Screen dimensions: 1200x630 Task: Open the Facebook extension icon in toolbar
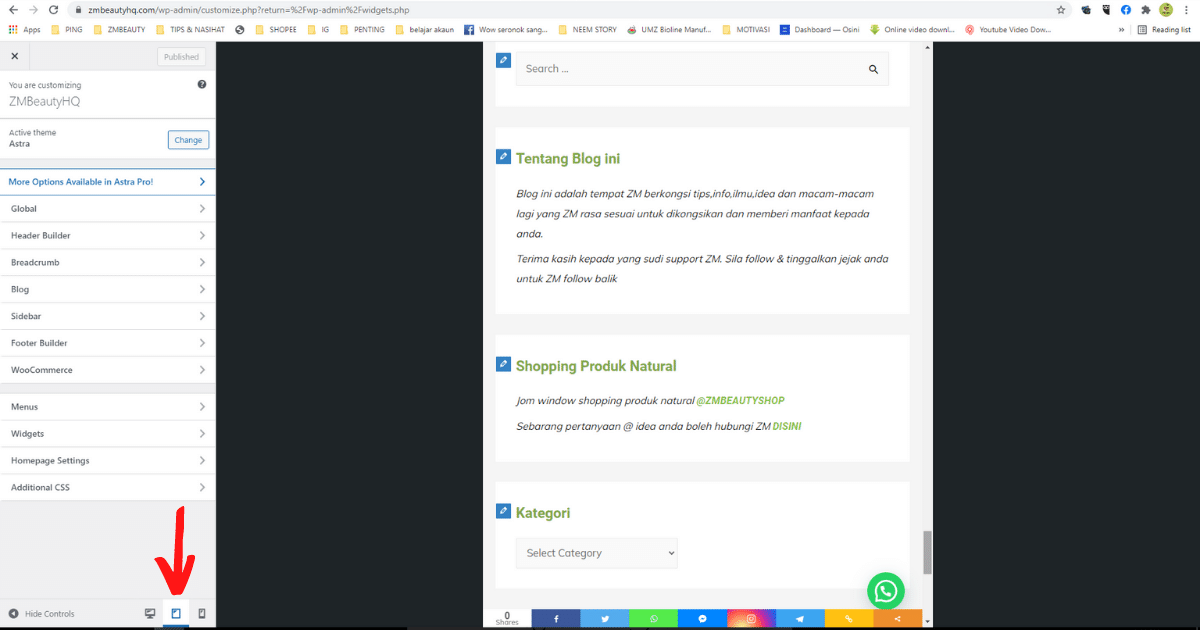coord(1126,10)
